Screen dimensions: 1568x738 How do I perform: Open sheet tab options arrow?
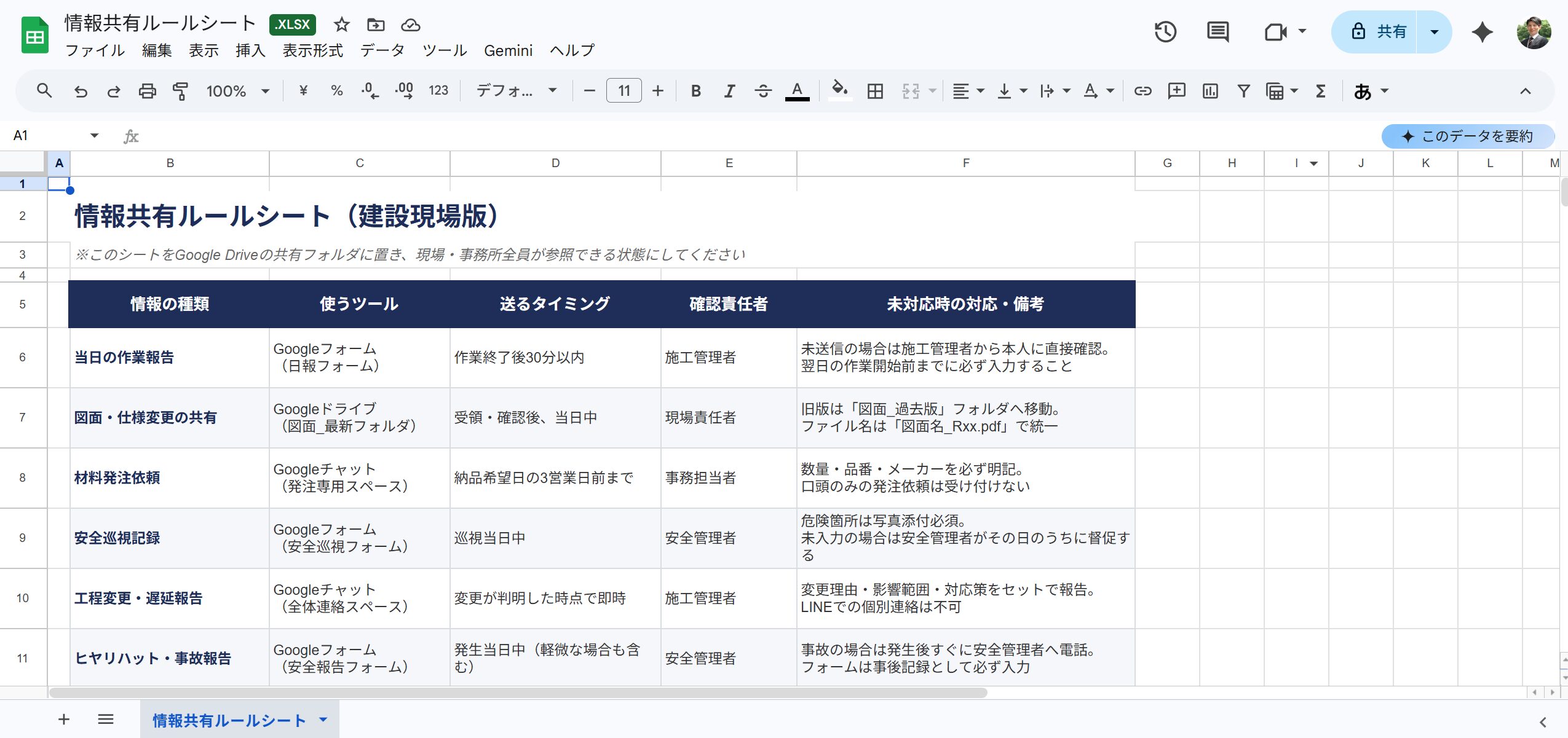pos(323,720)
